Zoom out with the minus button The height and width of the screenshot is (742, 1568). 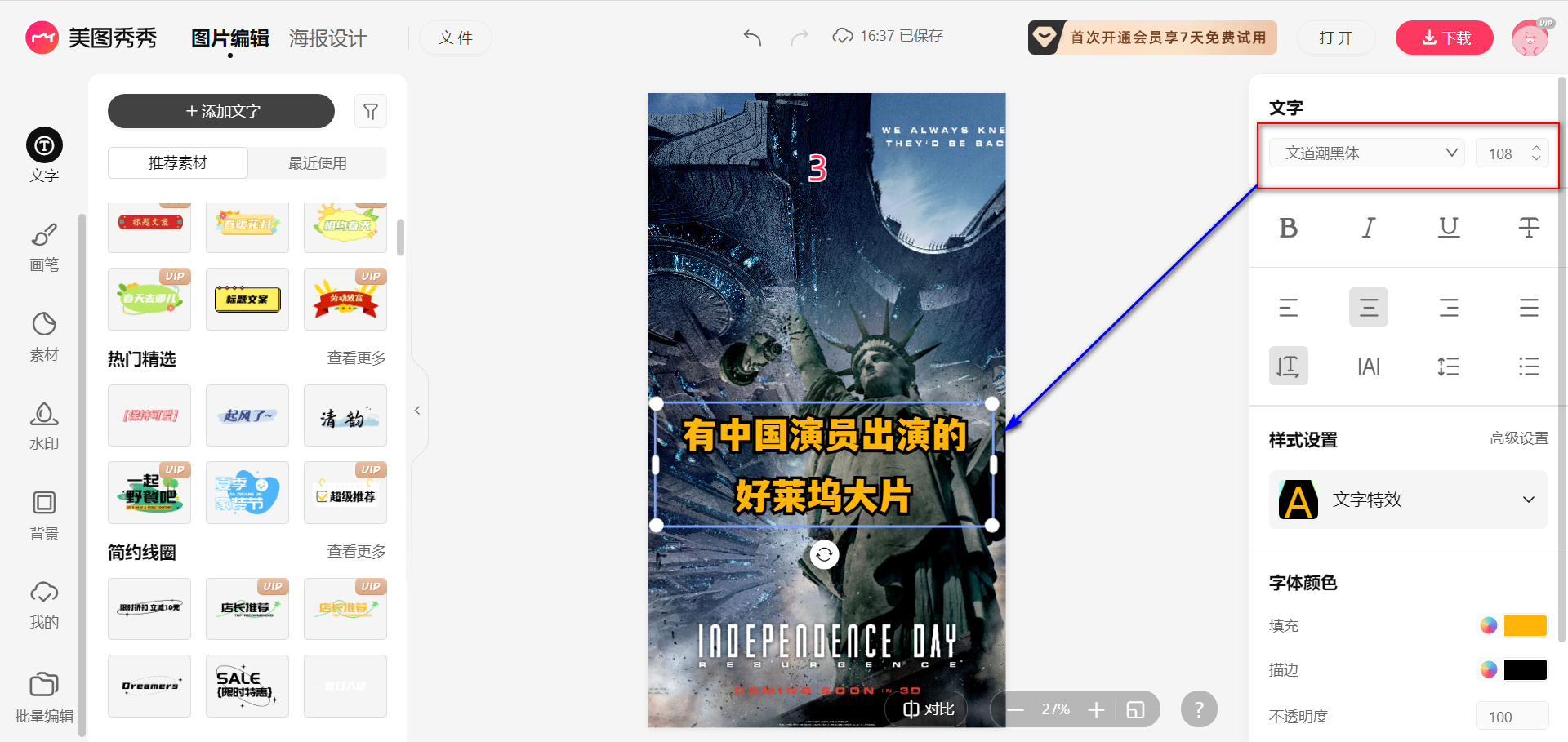coord(1015,709)
